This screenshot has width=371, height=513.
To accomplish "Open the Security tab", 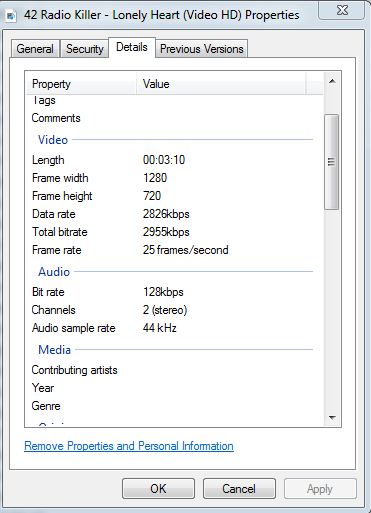I will click(x=85, y=49).
